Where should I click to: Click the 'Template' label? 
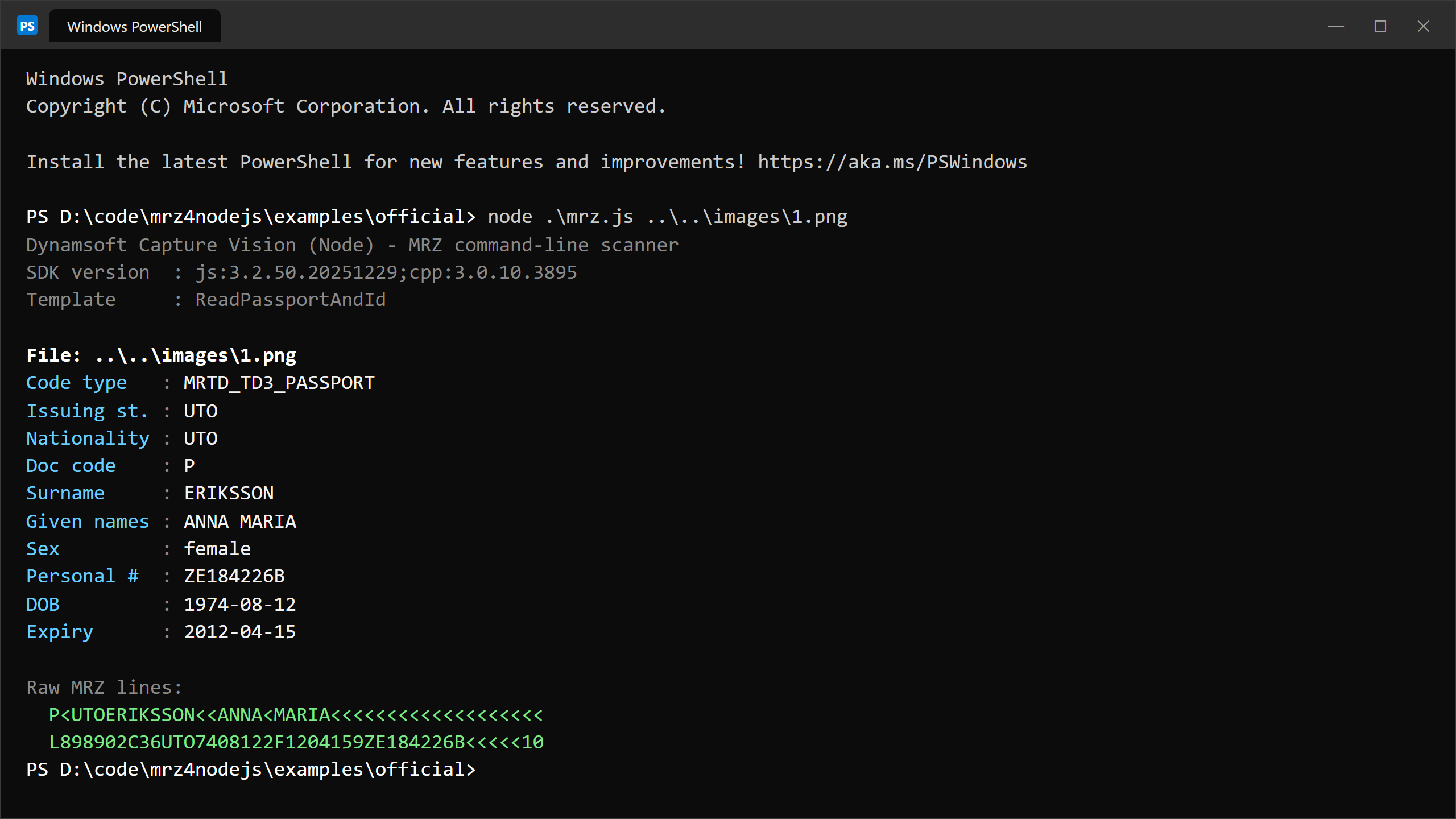pyautogui.click(x=71, y=300)
